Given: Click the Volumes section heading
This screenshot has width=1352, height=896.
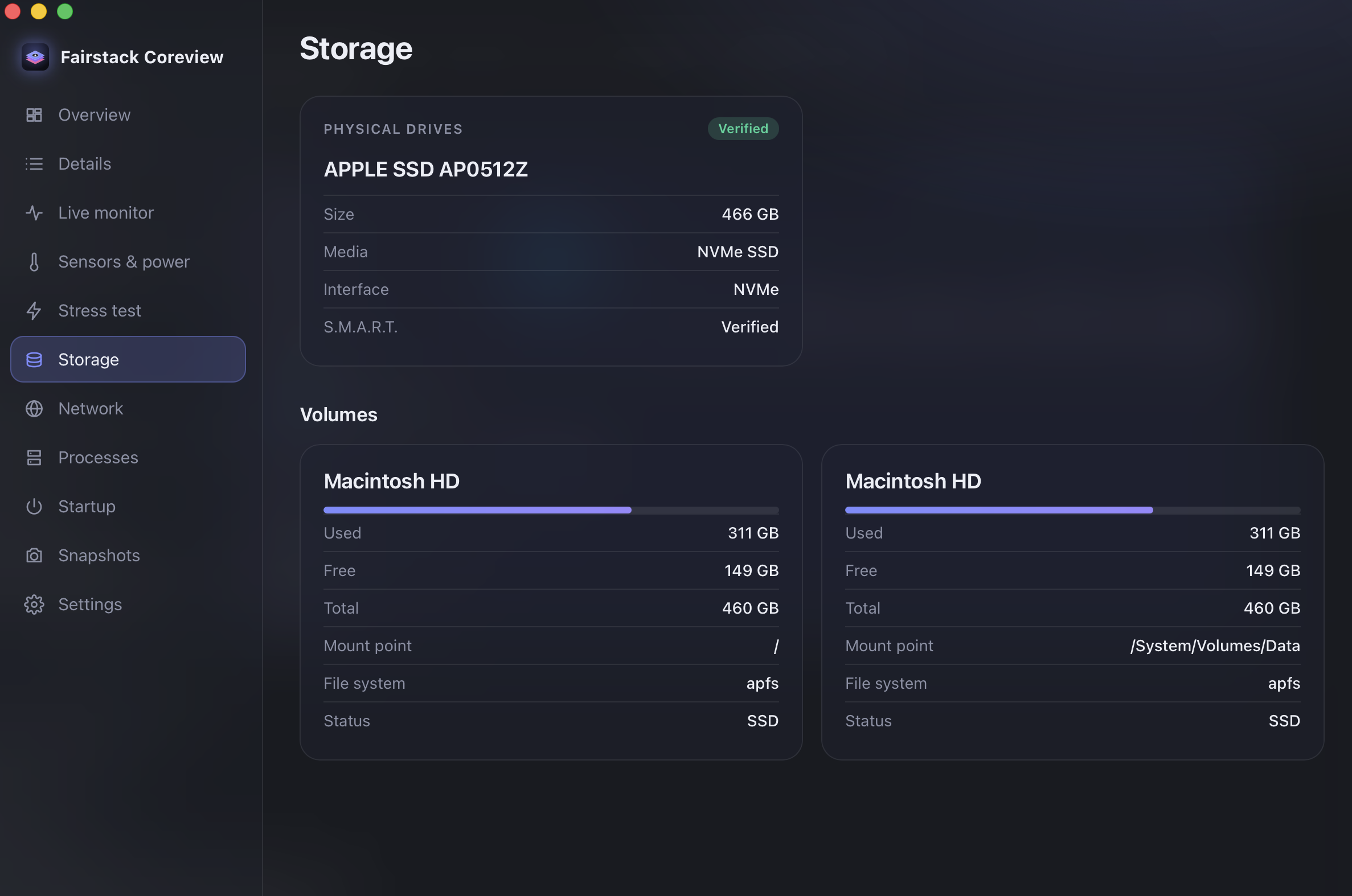Looking at the screenshot, I should [x=338, y=415].
